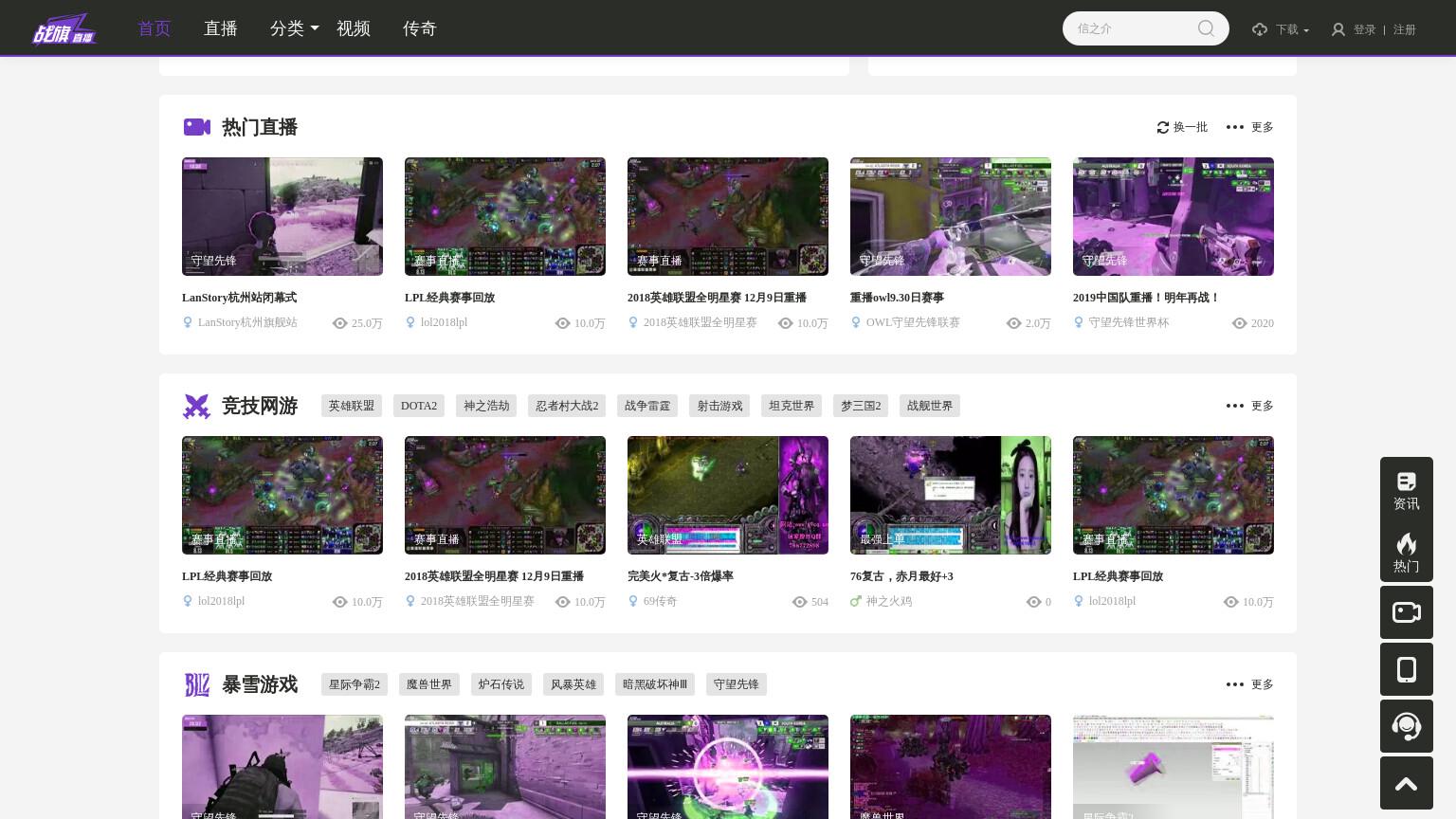Select the 炉石传说 game tag
The height and width of the screenshot is (819, 1456).
coord(501,684)
